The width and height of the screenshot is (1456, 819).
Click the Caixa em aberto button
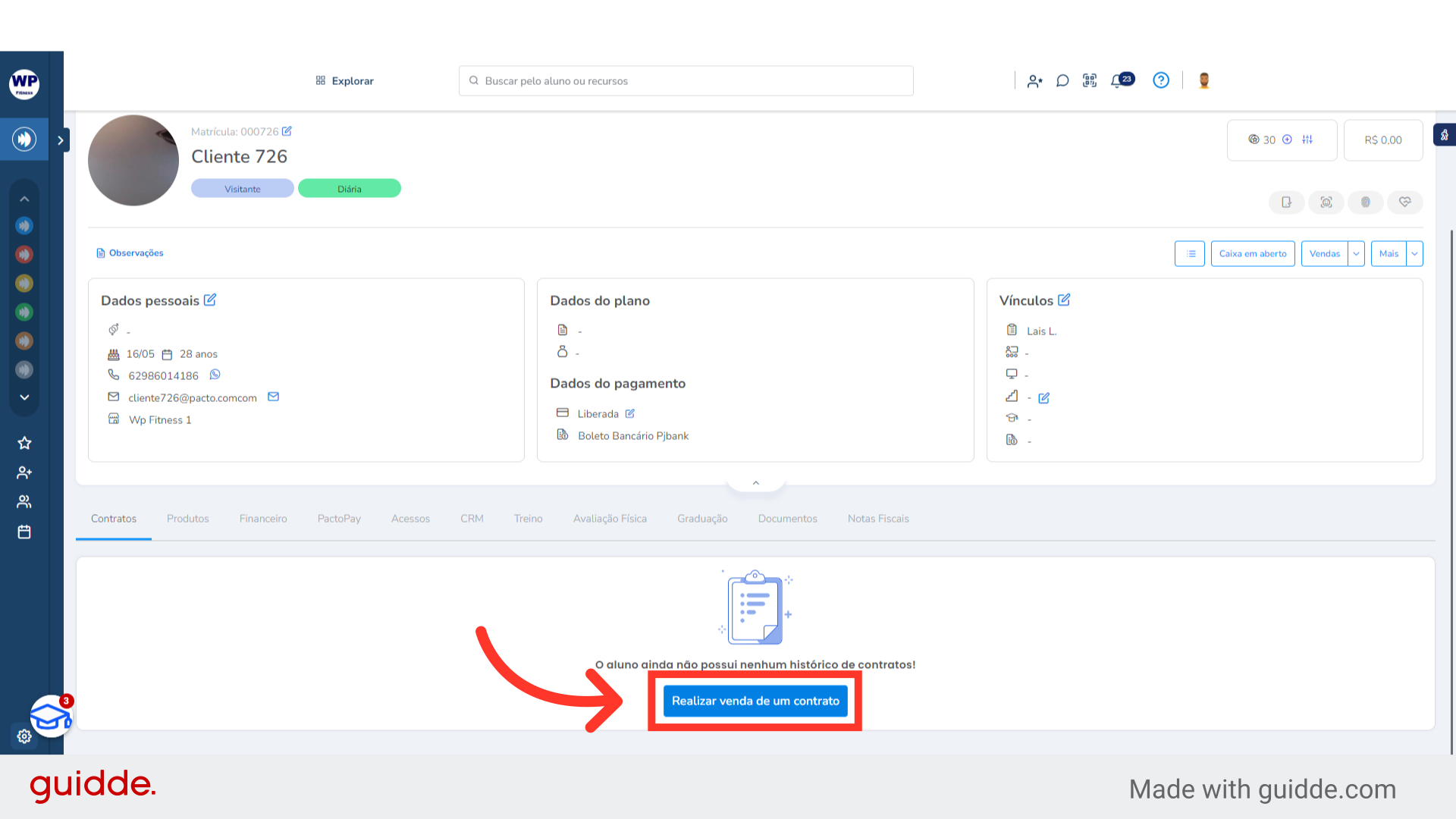[1253, 254]
